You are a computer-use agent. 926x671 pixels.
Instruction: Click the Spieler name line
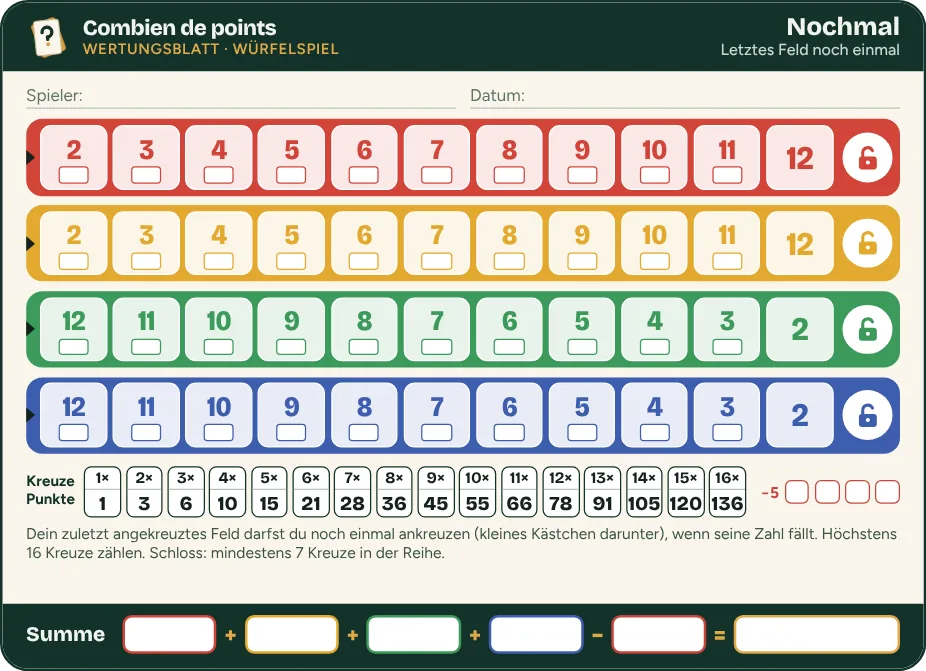point(241,97)
